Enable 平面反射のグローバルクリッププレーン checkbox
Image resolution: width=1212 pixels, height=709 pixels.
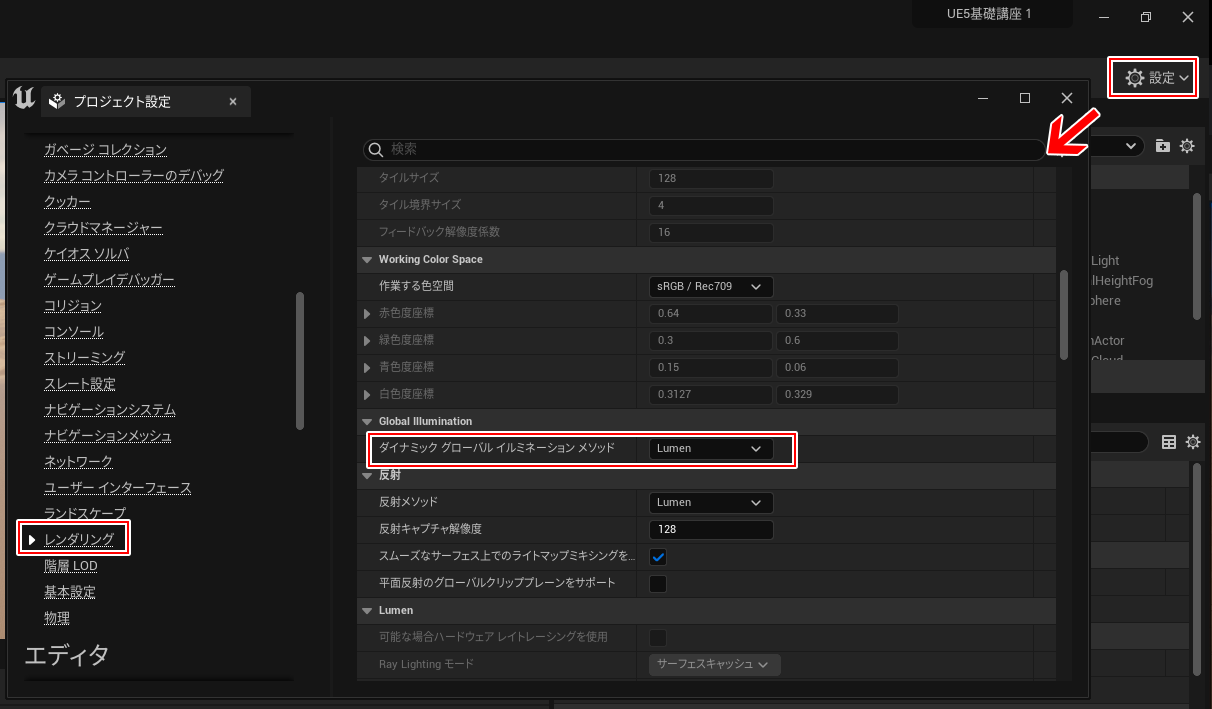(658, 583)
